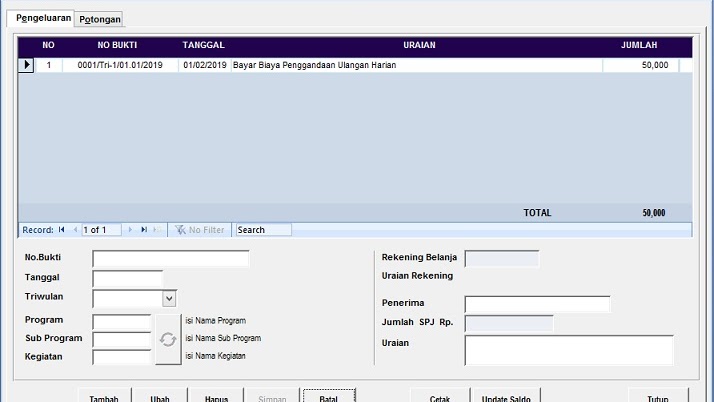Select cell '0001/Tri-1/01.01/2019'
This screenshot has height=402, width=714.
pyautogui.click(x=120, y=65)
